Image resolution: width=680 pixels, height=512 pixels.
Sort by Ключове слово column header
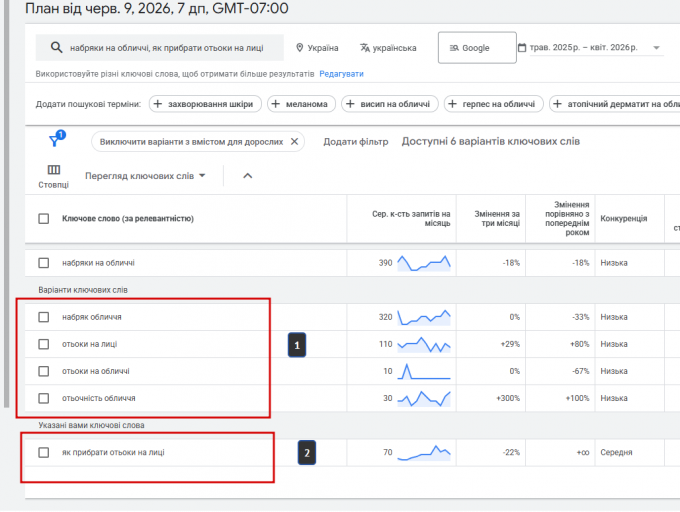pyautogui.click(x=128, y=218)
